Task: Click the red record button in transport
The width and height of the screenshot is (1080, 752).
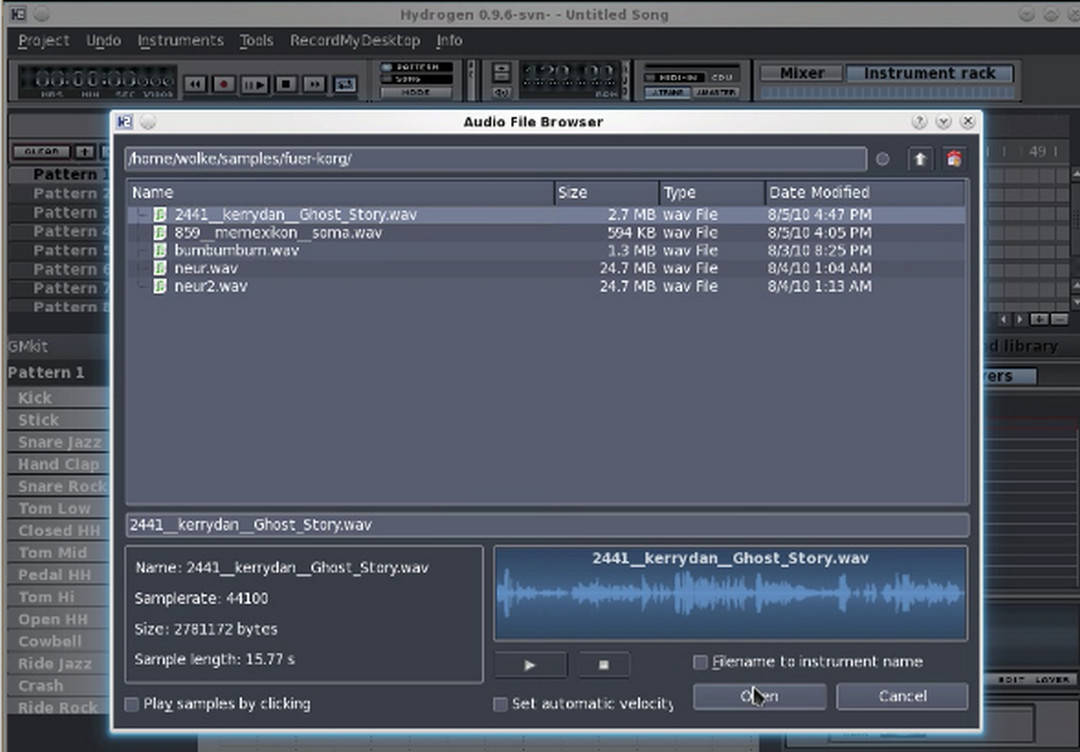Action: tap(224, 84)
